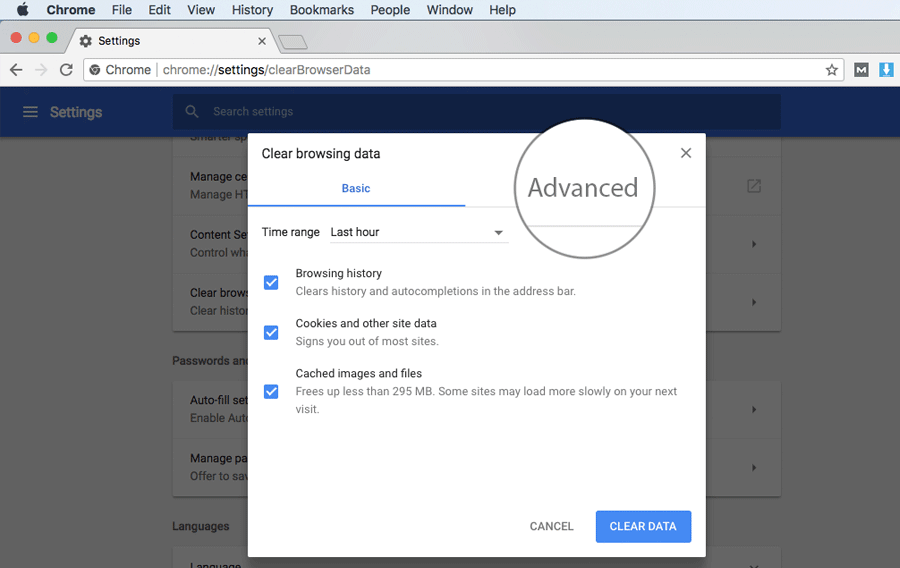This screenshot has height=568, width=900.
Task: Open the Edit menu
Action: [x=159, y=10]
